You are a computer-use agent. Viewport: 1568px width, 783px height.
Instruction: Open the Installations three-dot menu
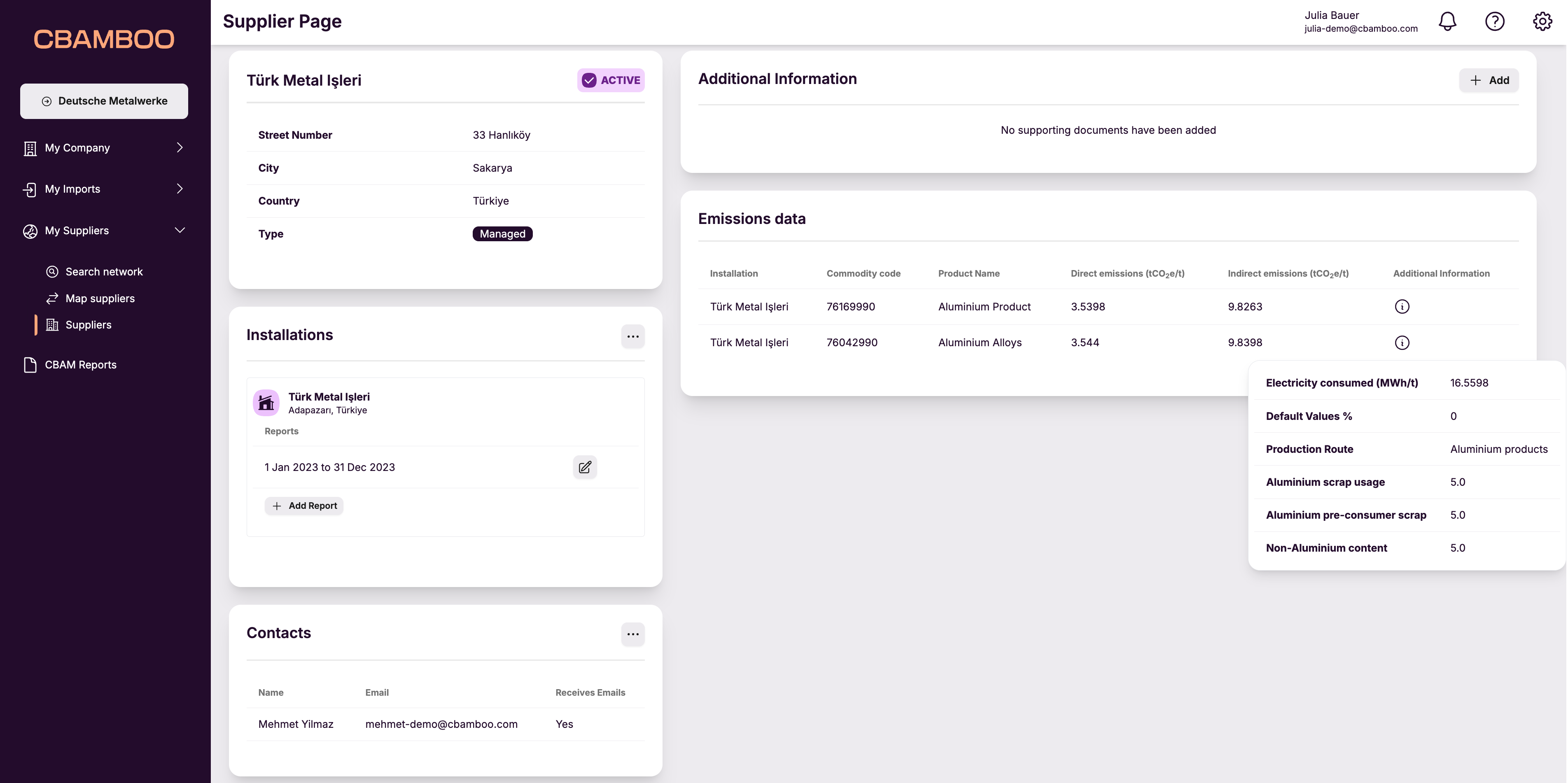[x=632, y=336]
